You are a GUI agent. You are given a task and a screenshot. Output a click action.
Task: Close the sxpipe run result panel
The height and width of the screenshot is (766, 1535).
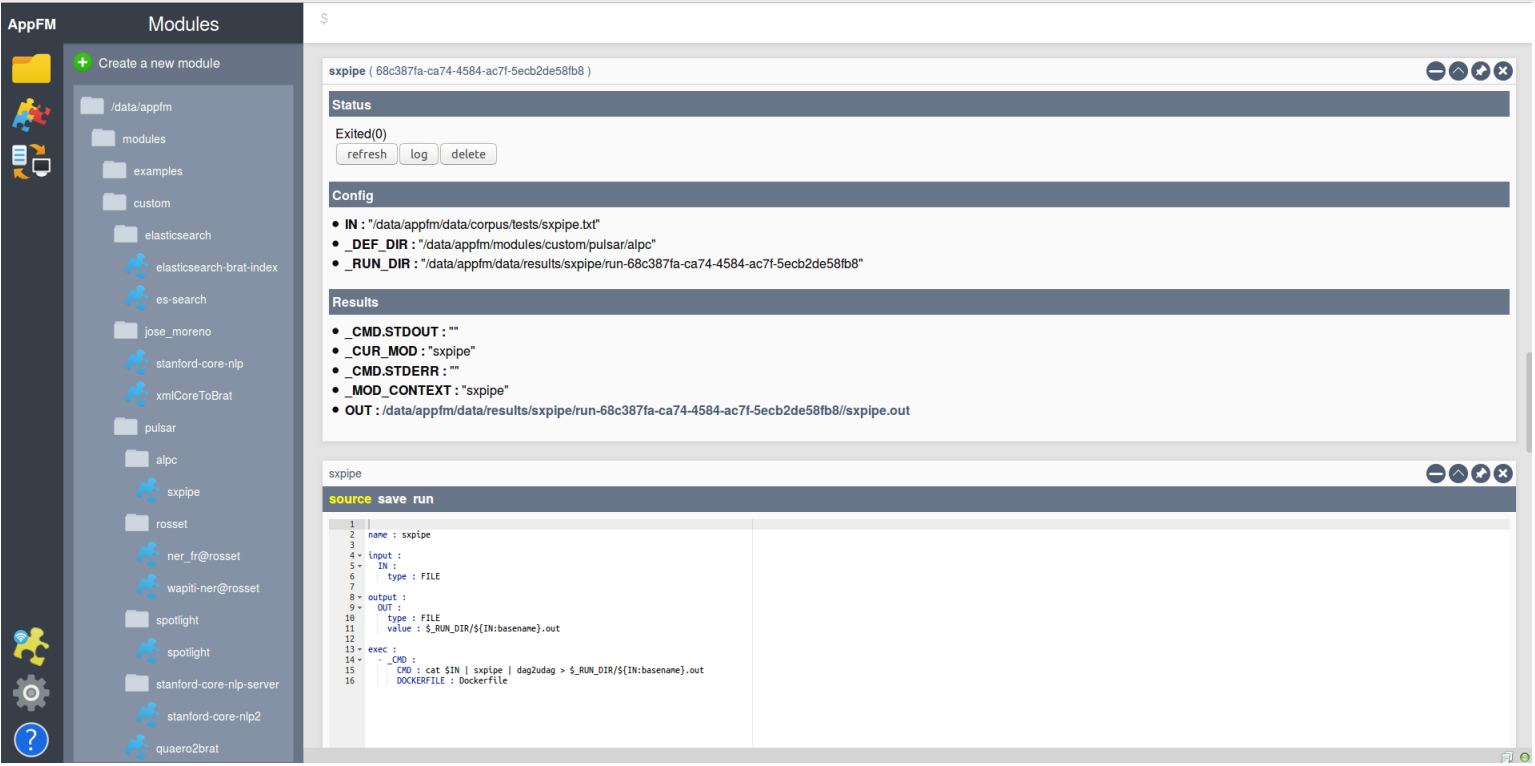click(x=1503, y=71)
